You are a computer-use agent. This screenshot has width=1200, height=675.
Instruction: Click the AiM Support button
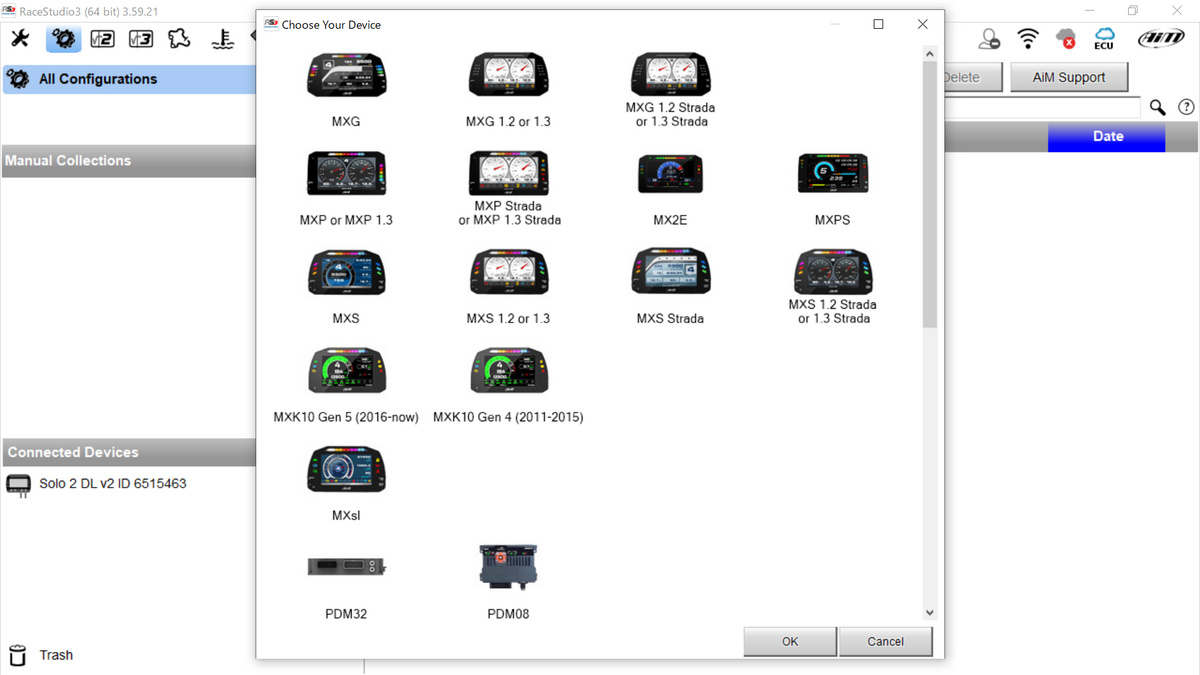click(1068, 77)
